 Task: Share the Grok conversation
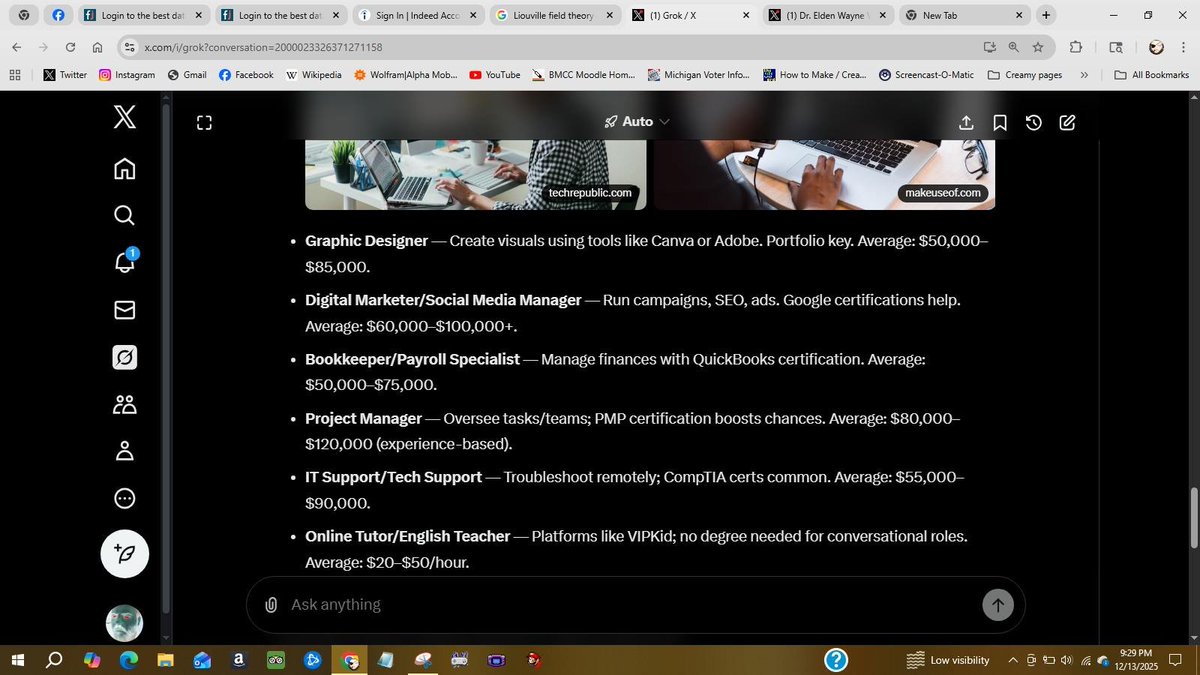click(x=966, y=122)
